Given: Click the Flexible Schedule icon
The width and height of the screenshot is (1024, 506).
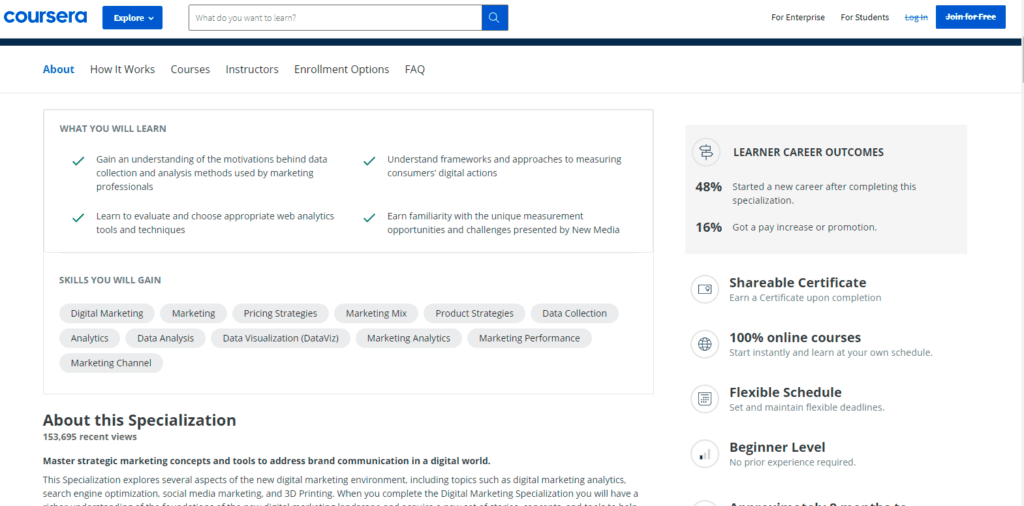Looking at the screenshot, I should click(705, 399).
